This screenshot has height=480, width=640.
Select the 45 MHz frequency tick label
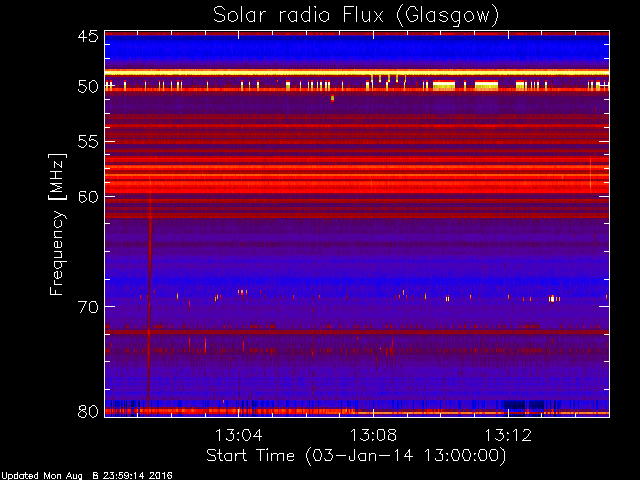[x=87, y=37]
